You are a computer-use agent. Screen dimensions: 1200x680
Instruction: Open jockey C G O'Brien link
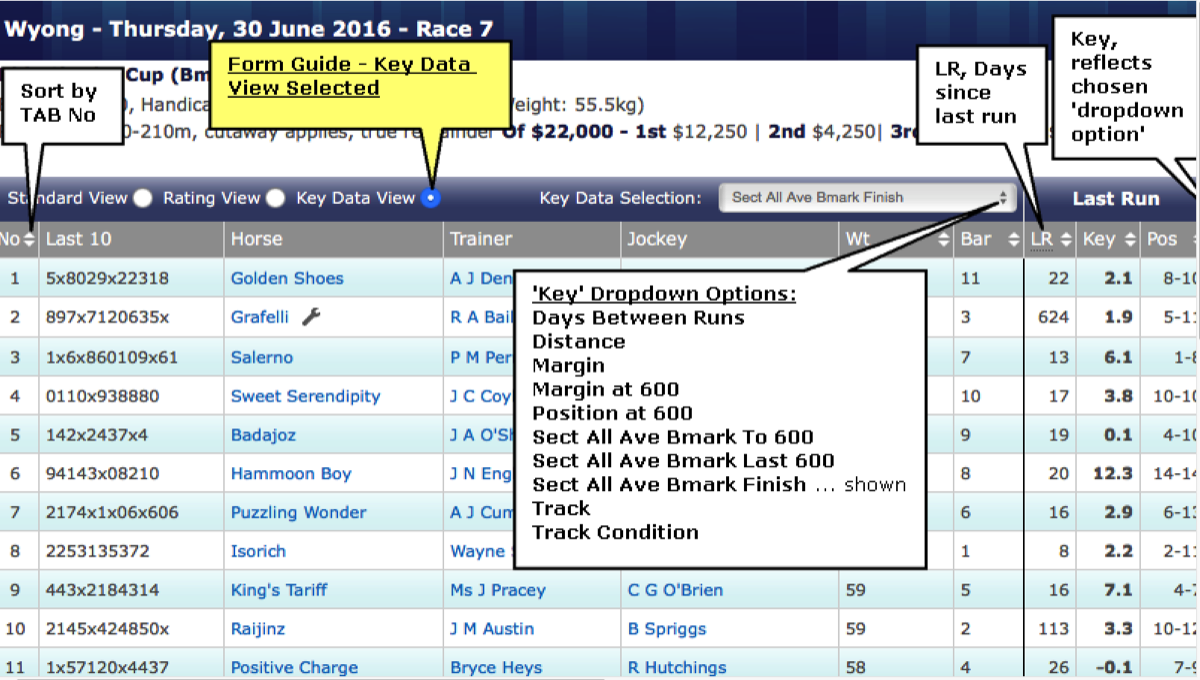(x=675, y=590)
